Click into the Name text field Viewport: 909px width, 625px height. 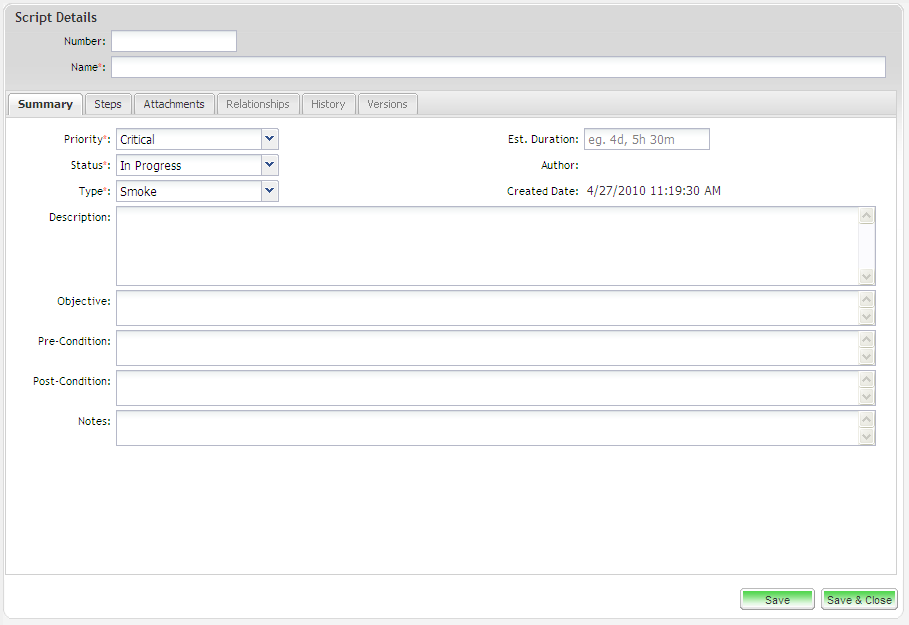click(x=497, y=67)
